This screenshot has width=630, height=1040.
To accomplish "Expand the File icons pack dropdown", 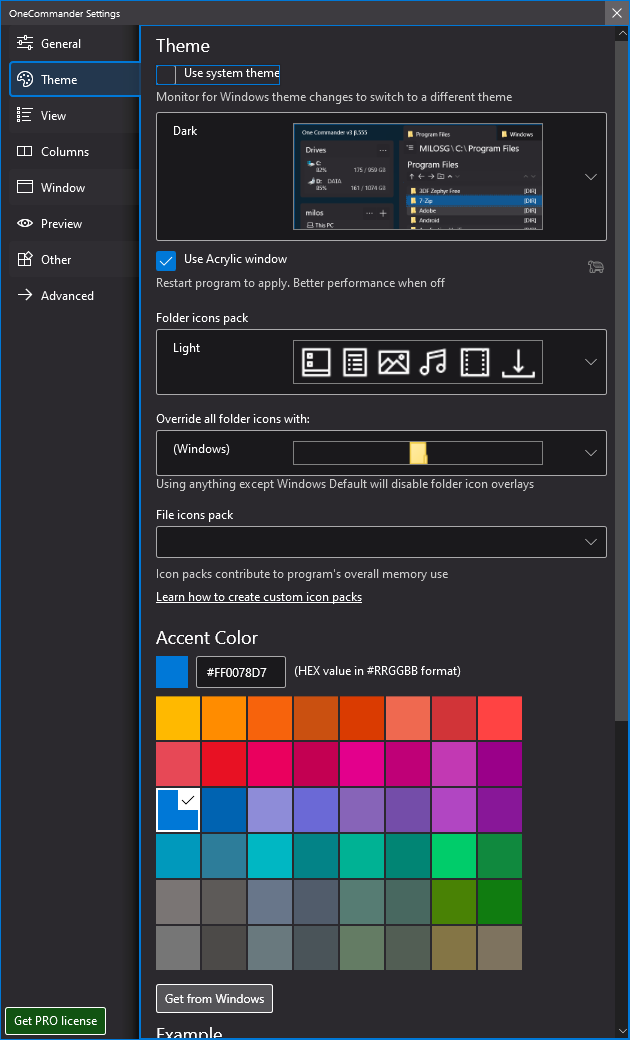I will 590,542.
